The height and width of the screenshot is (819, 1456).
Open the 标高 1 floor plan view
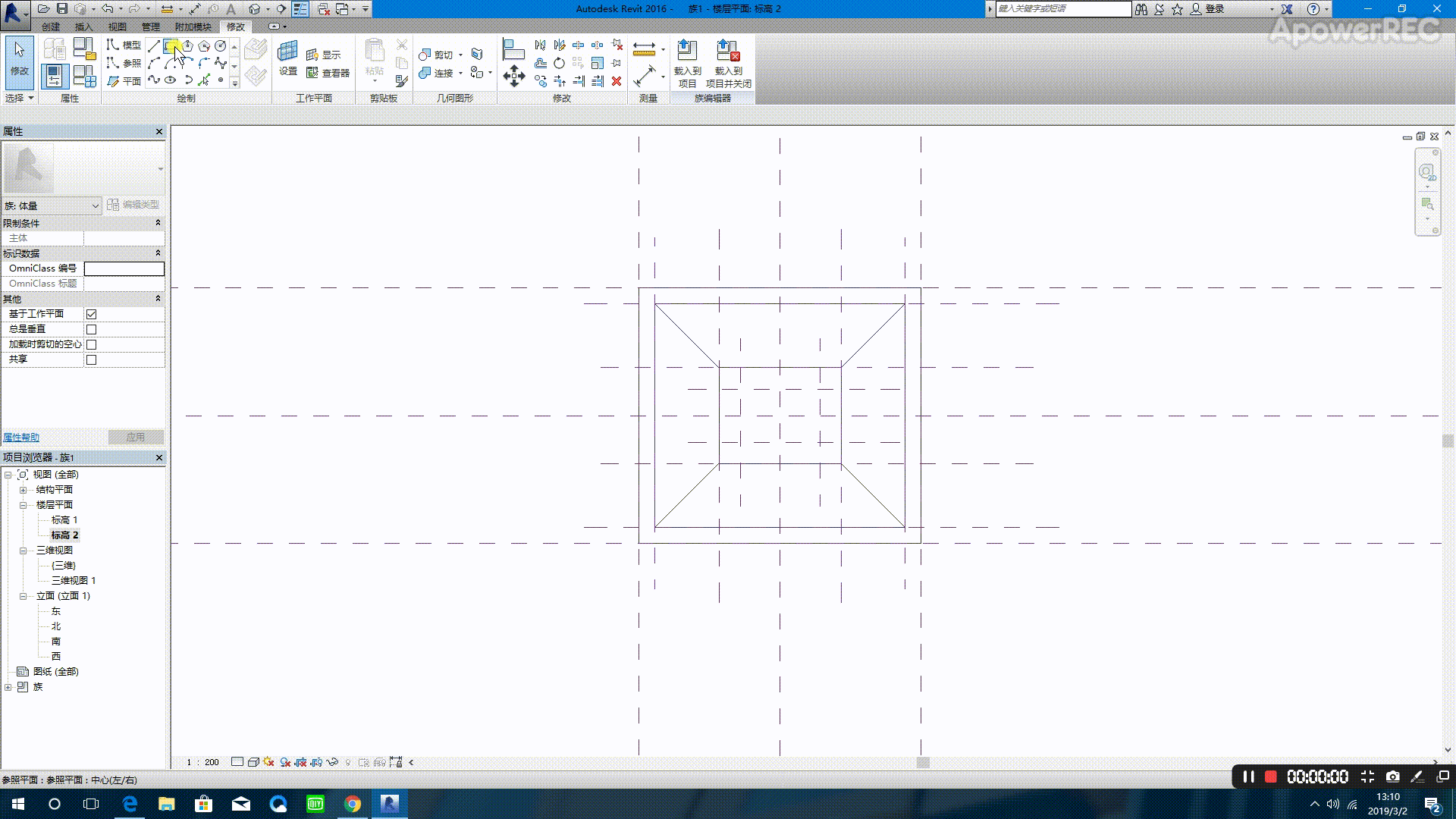(x=64, y=520)
